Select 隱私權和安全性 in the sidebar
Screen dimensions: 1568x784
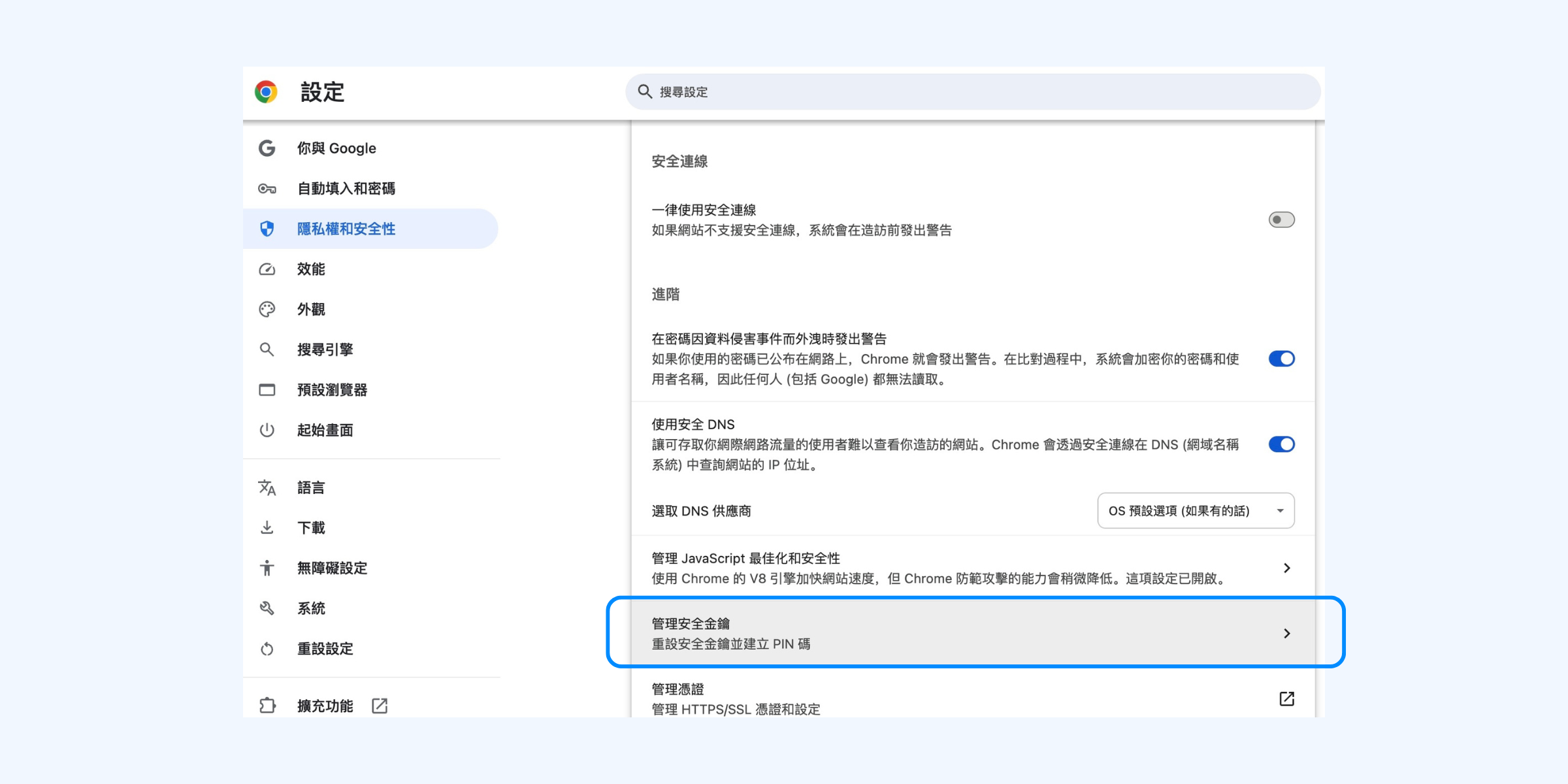tap(346, 229)
